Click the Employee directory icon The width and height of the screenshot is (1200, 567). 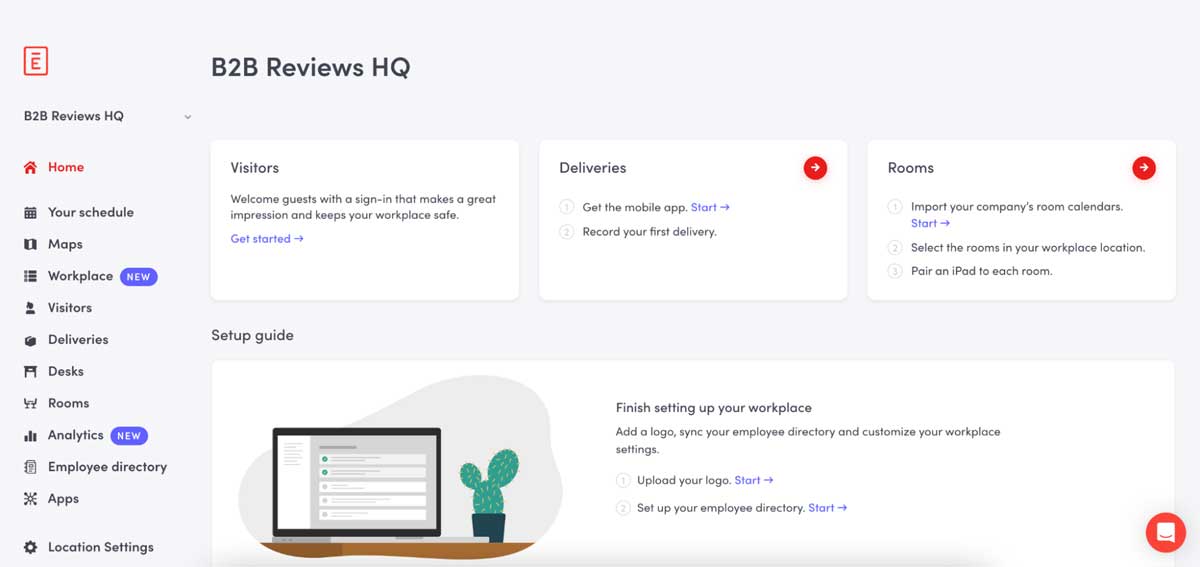[30, 467]
